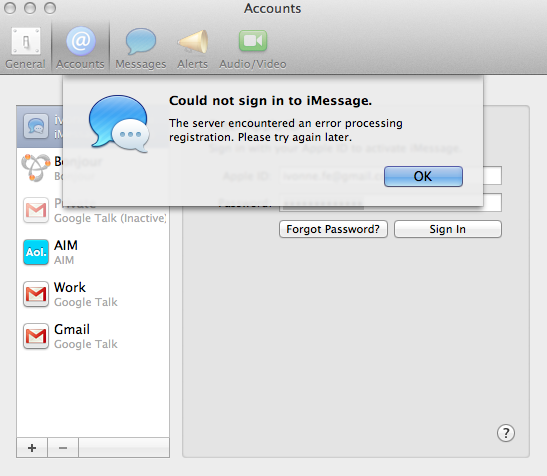Open the General preferences pane
The height and width of the screenshot is (476, 547).
click(x=25, y=48)
